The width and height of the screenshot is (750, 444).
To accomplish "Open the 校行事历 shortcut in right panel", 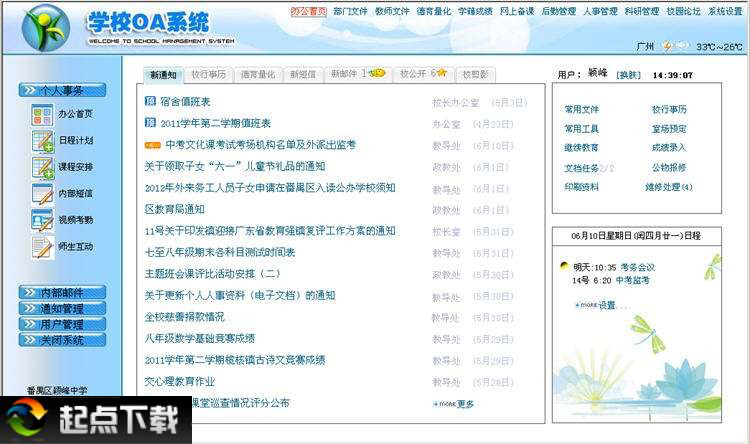I will pyautogui.click(x=669, y=110).
